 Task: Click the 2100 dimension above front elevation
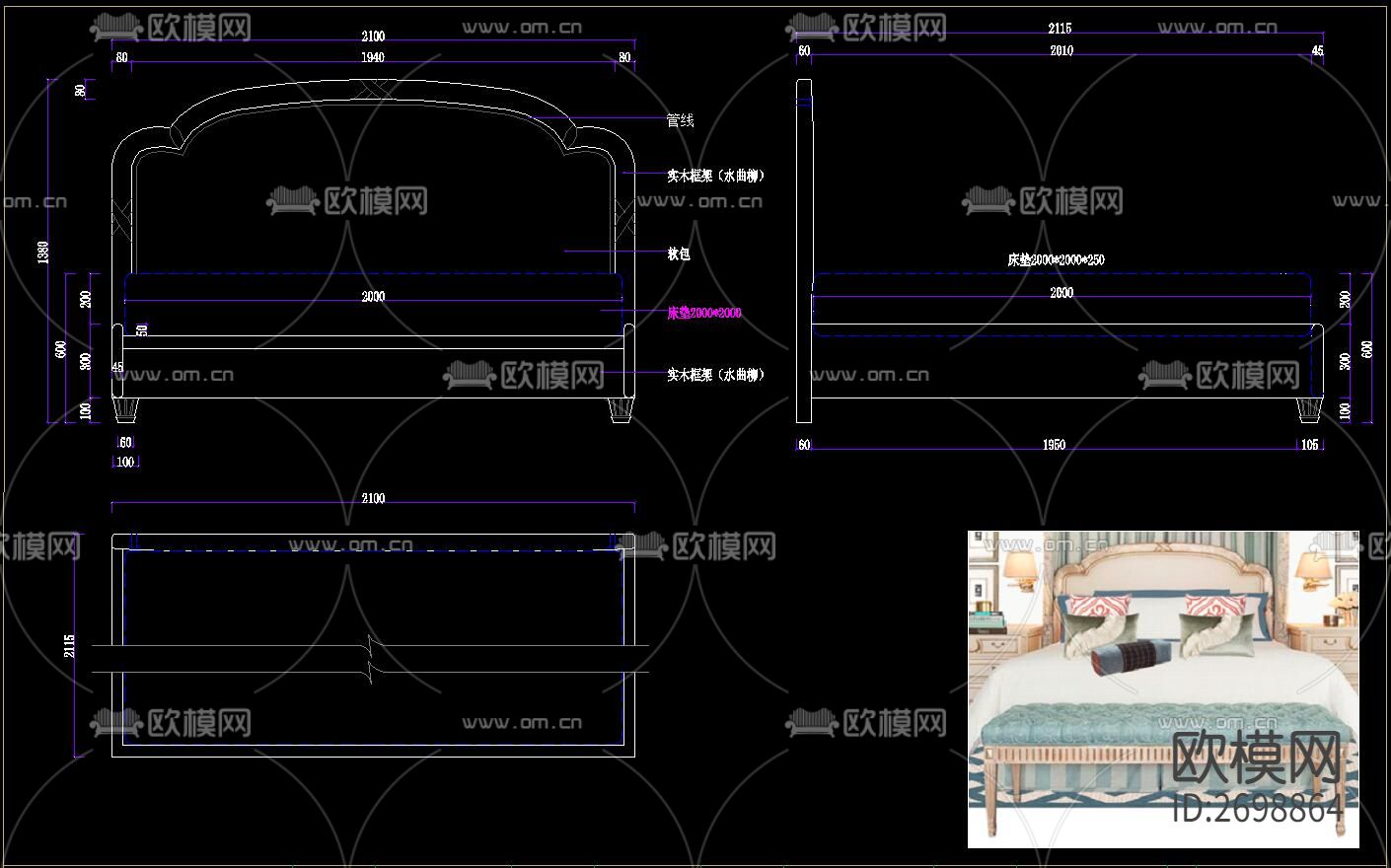[373, 36]
